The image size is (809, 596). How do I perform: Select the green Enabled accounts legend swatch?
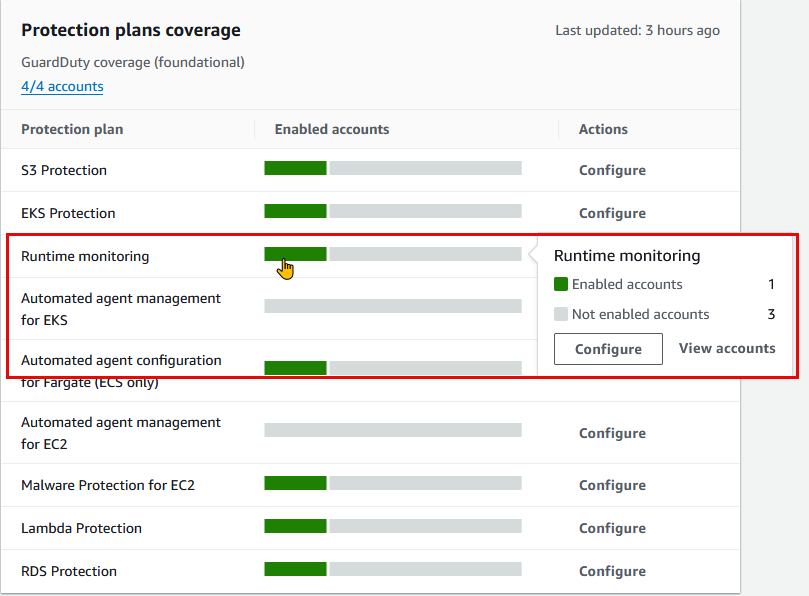click(563, 284)
